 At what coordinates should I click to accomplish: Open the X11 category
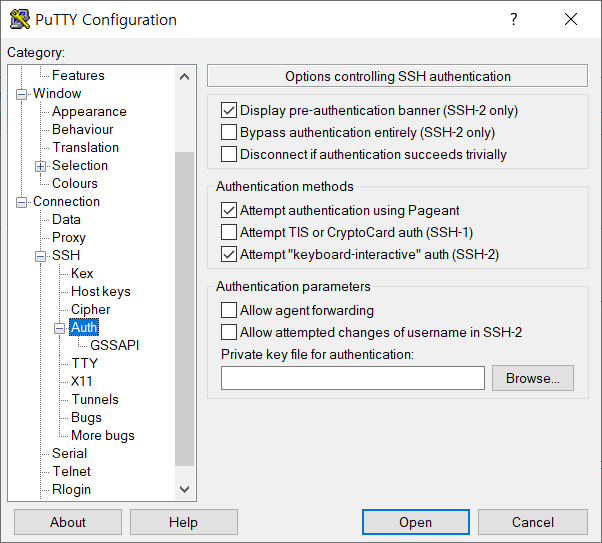(81, 381)
